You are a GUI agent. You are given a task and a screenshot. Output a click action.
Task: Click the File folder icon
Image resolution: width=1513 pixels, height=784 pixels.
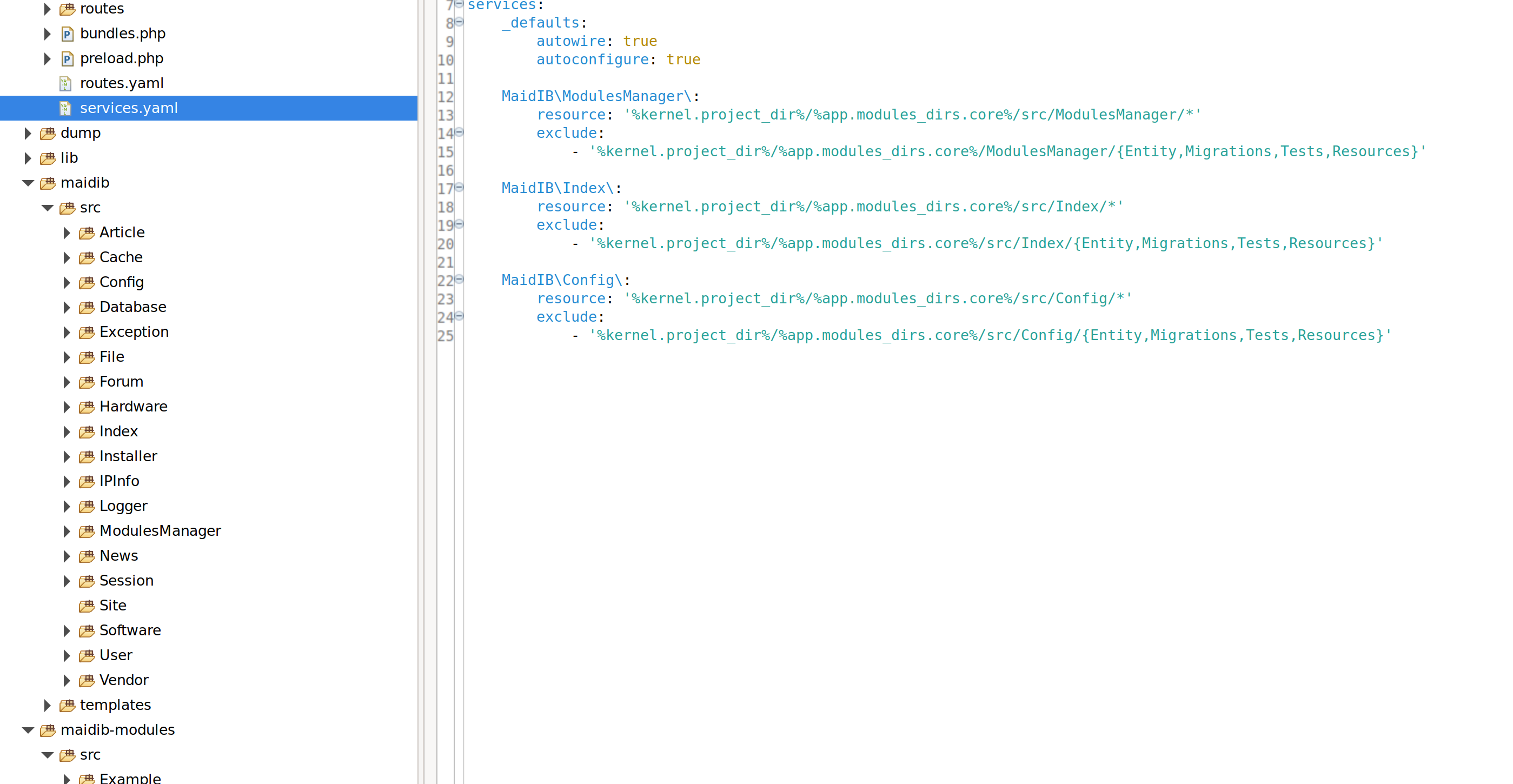pos(87,357)
